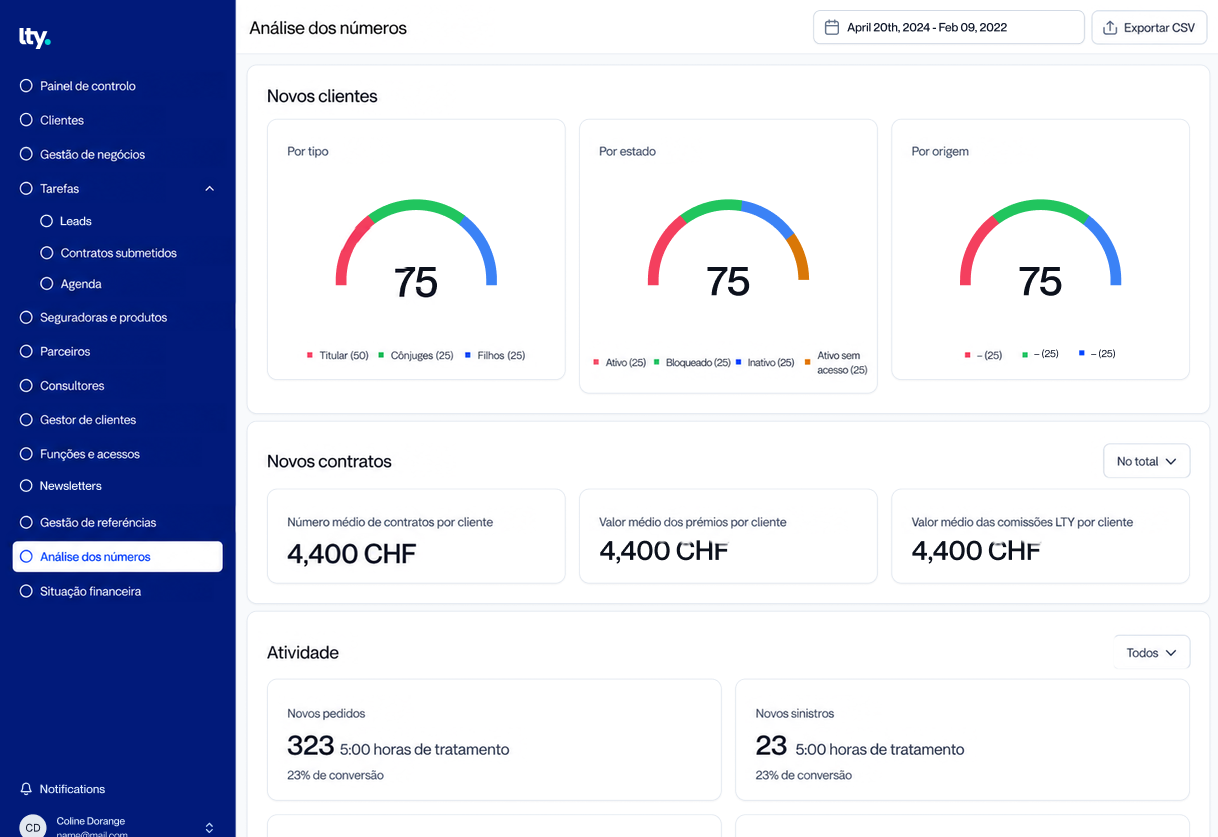
Task: Collapse the Tarefas submenu chevron
Action: click(x=209, y=188)
